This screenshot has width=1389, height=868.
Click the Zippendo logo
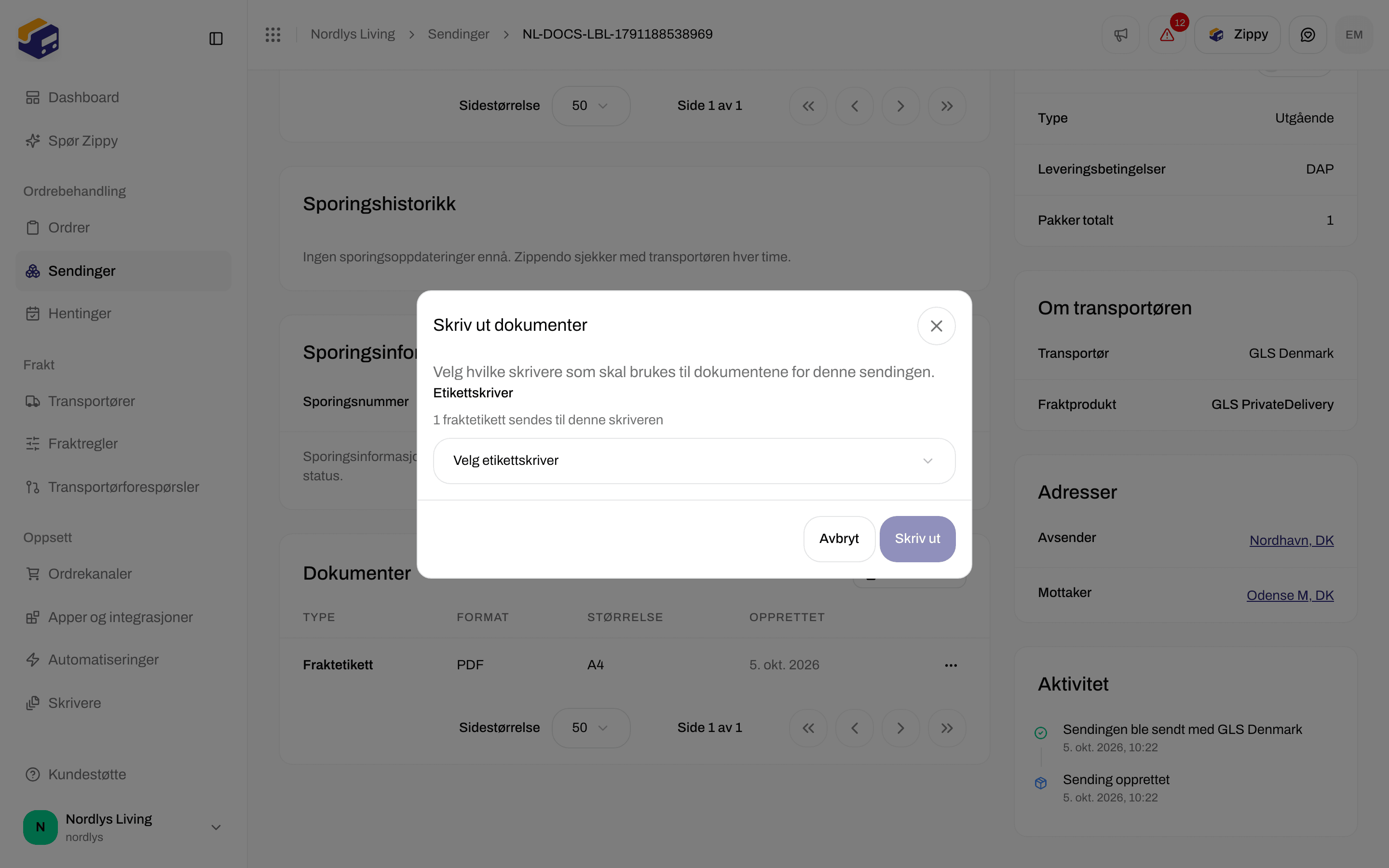(x=39, y=39)
